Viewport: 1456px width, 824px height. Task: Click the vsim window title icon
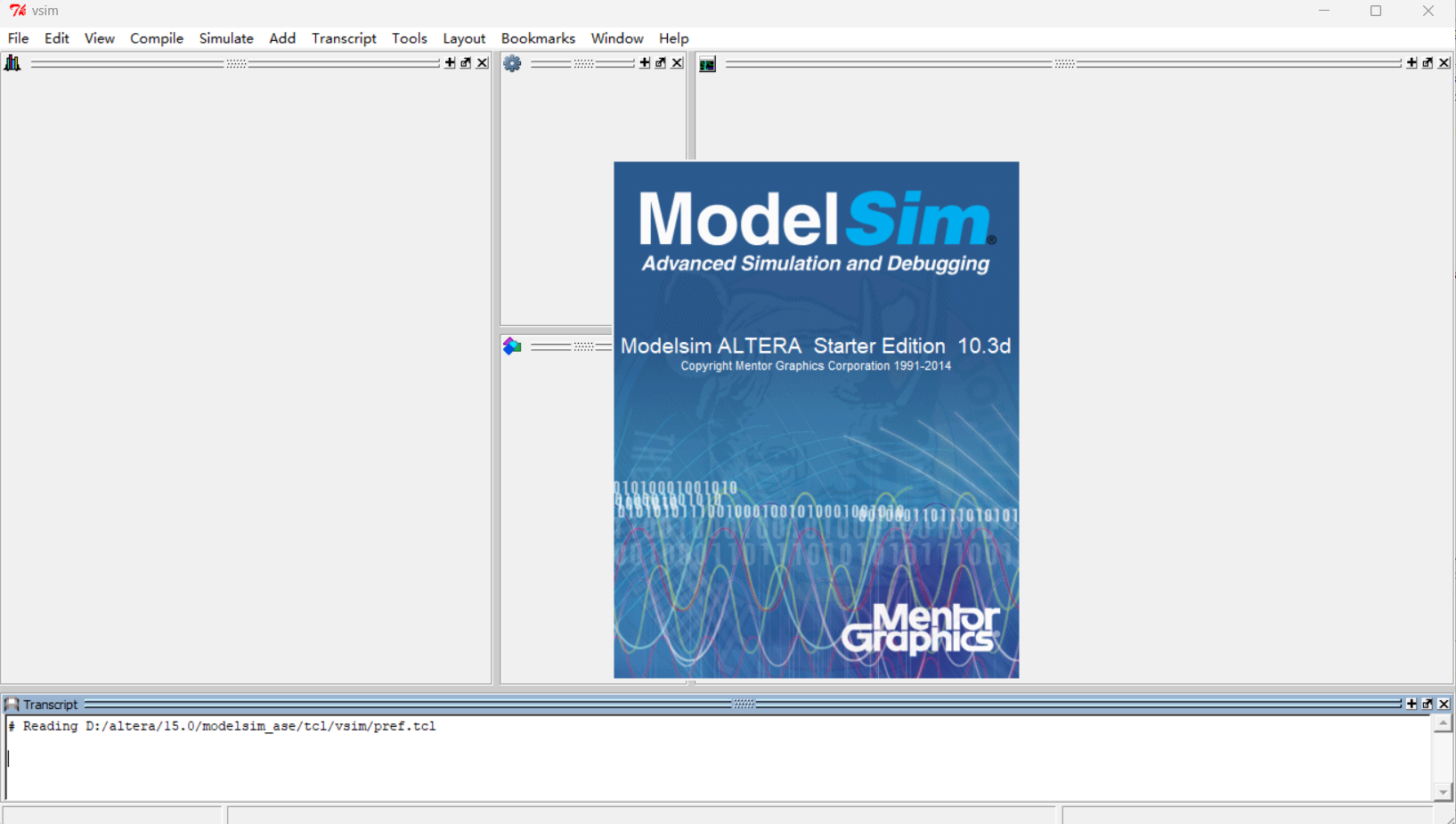(18, 11)
